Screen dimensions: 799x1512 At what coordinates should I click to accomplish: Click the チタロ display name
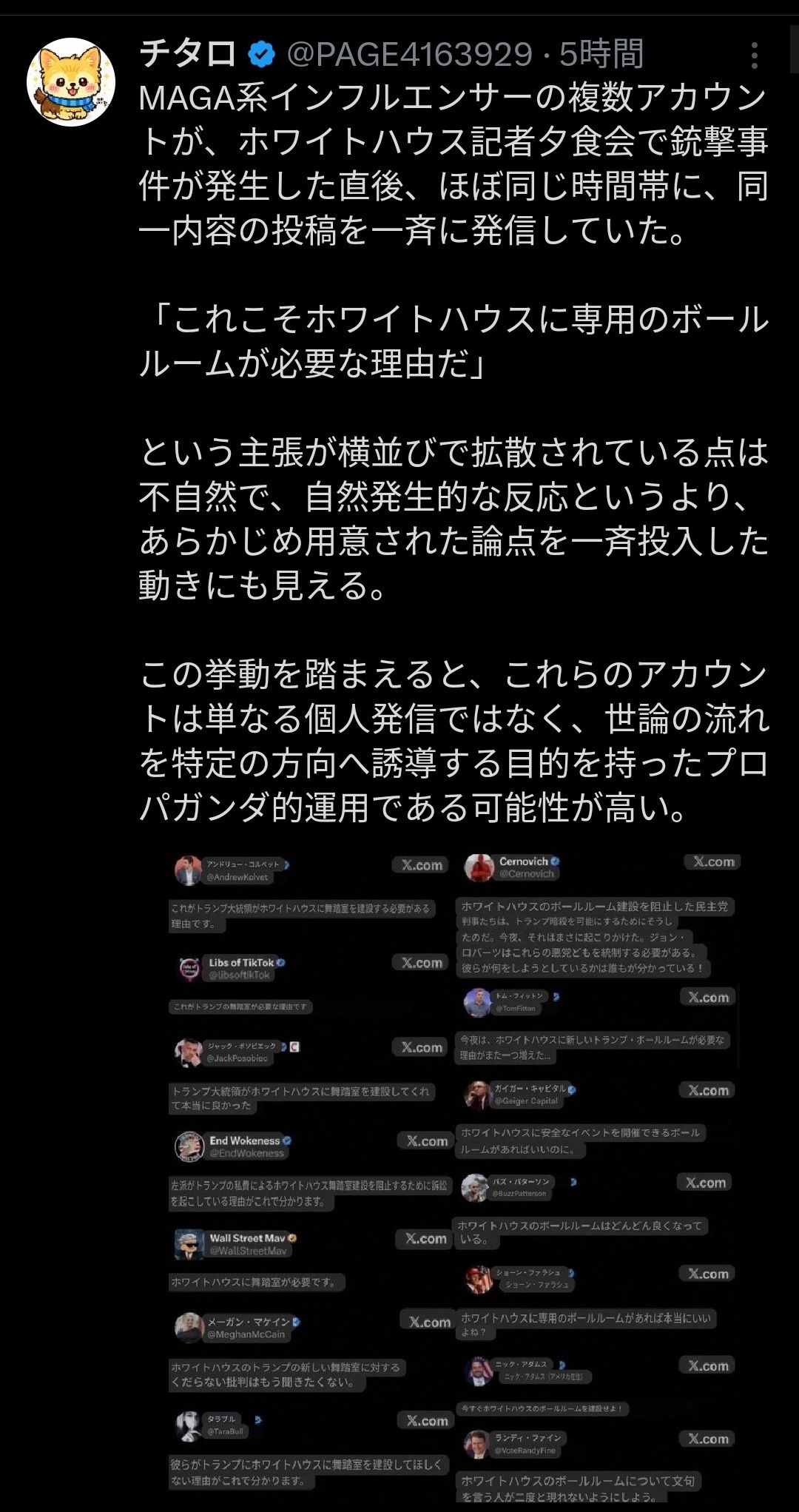pos(188,55)
